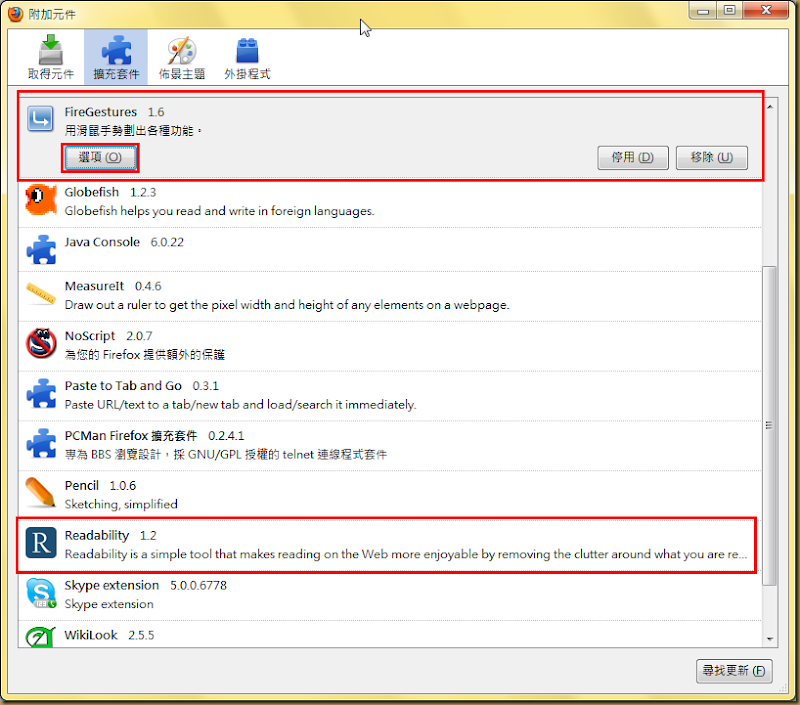Select the Java Console list entry
800x705 pixels.
(x=390, y=249)
